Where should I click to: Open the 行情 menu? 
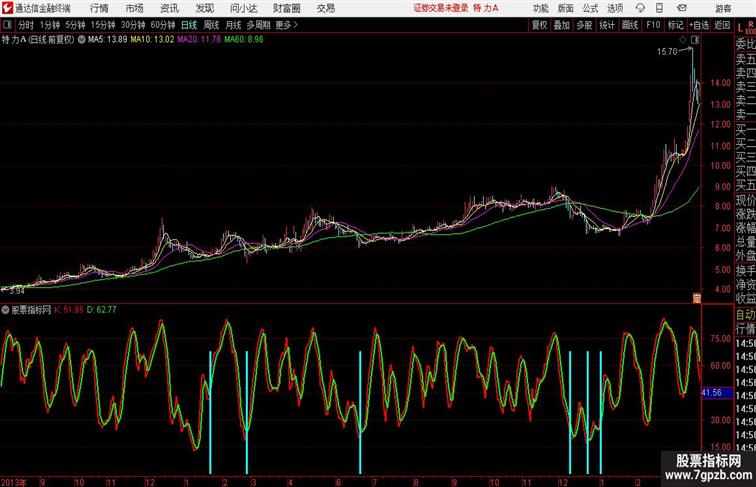[99, 8]
